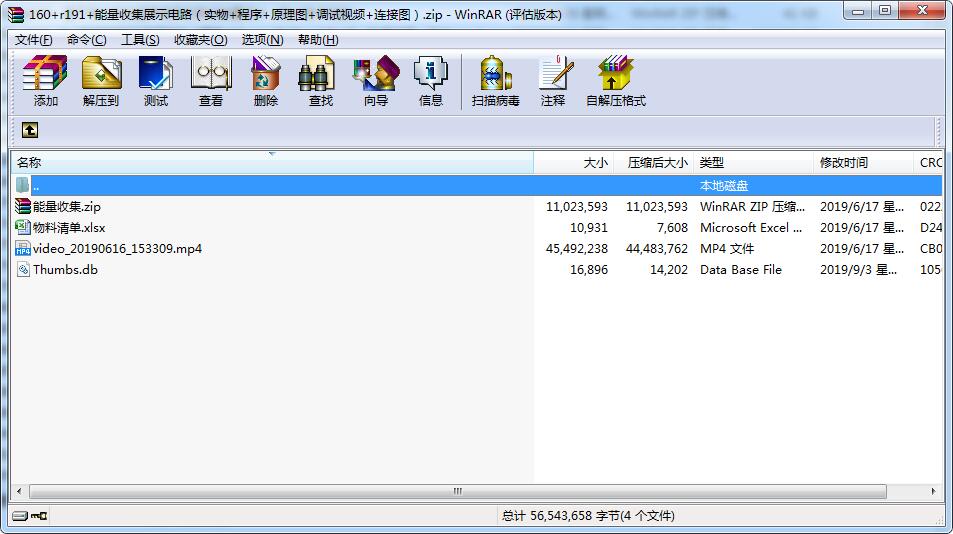953x534 pixels.
Task: Show archive Info (信息) icon
Action: 430,81
